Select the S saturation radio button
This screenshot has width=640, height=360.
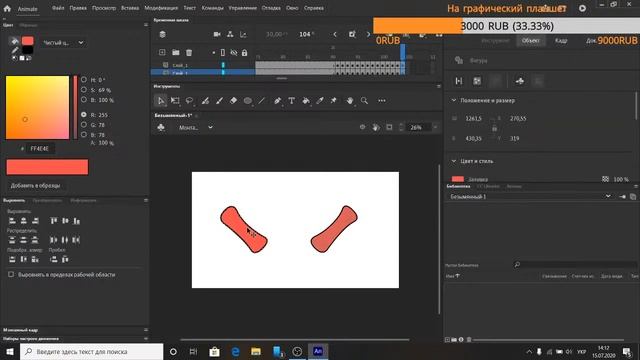[x=84, y=90]
